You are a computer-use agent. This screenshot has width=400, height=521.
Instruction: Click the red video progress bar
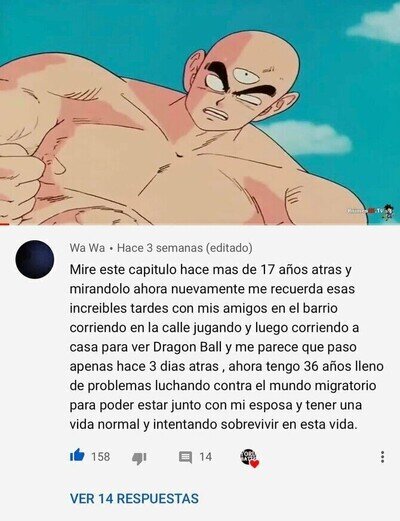tap(5, 224)
